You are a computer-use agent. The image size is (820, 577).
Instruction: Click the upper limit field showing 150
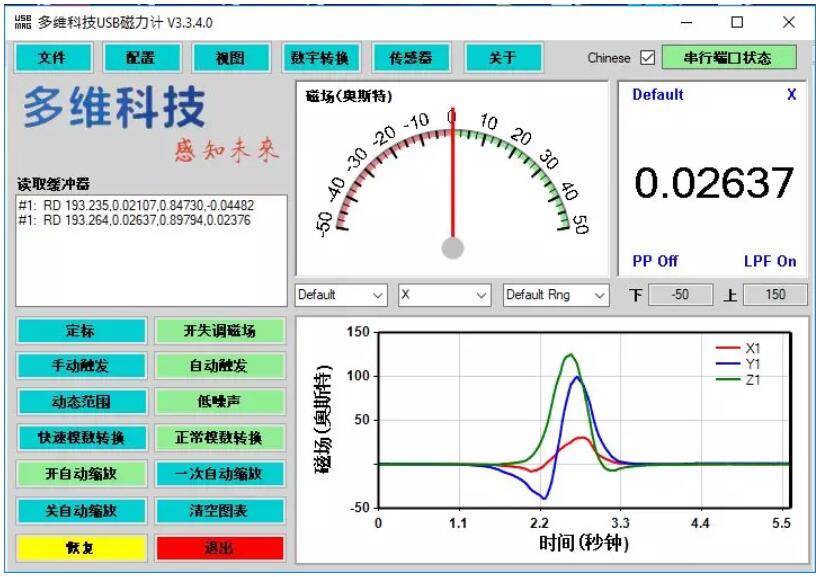click(775, 295)
